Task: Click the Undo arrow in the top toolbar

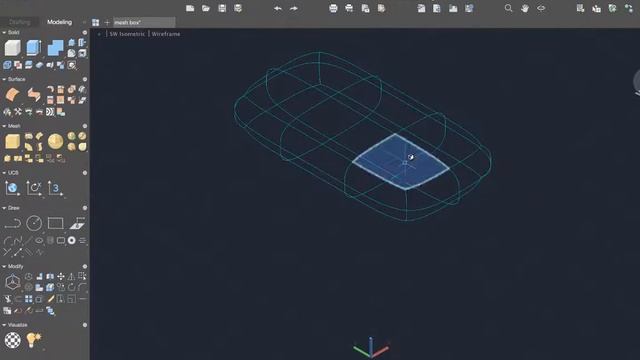Action: (x=278, y=8)
